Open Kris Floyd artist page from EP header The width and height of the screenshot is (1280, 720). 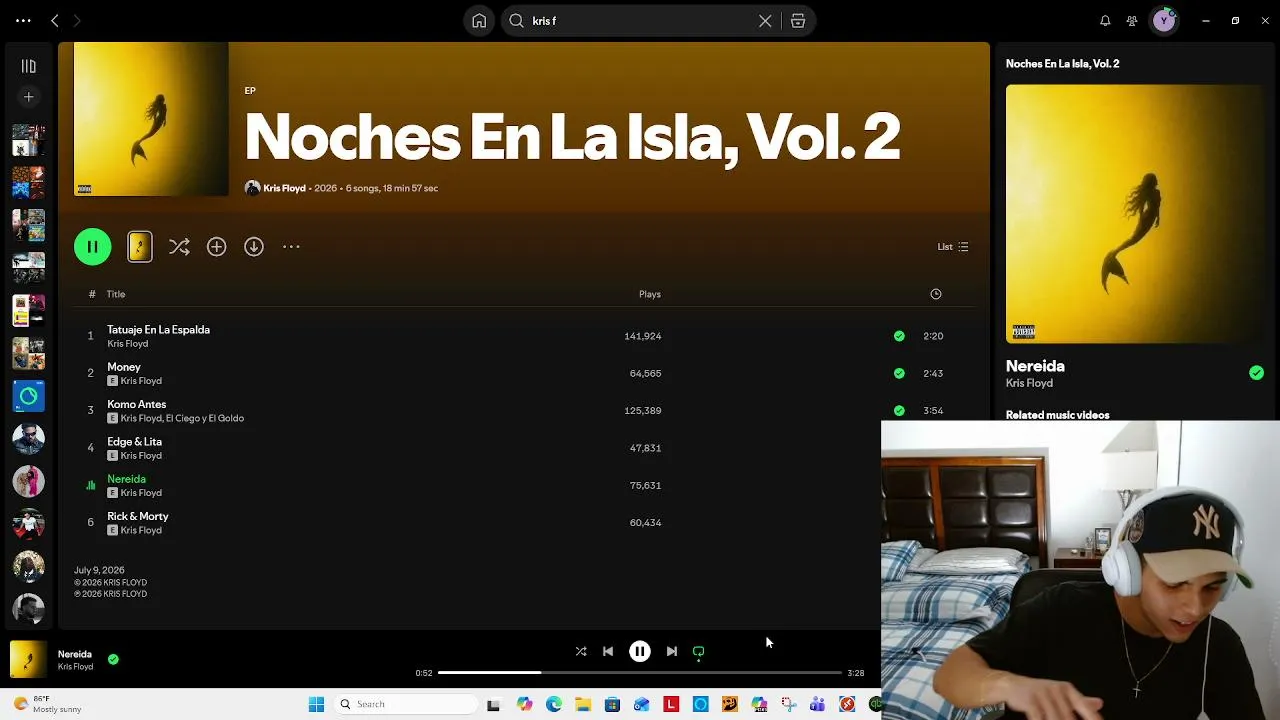(x=284, y=188)
